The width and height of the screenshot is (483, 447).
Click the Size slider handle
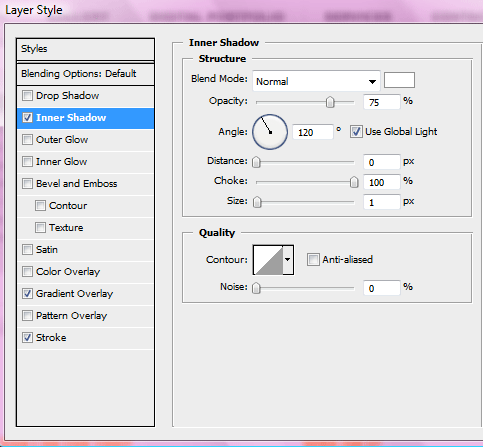tap(257, 202)
